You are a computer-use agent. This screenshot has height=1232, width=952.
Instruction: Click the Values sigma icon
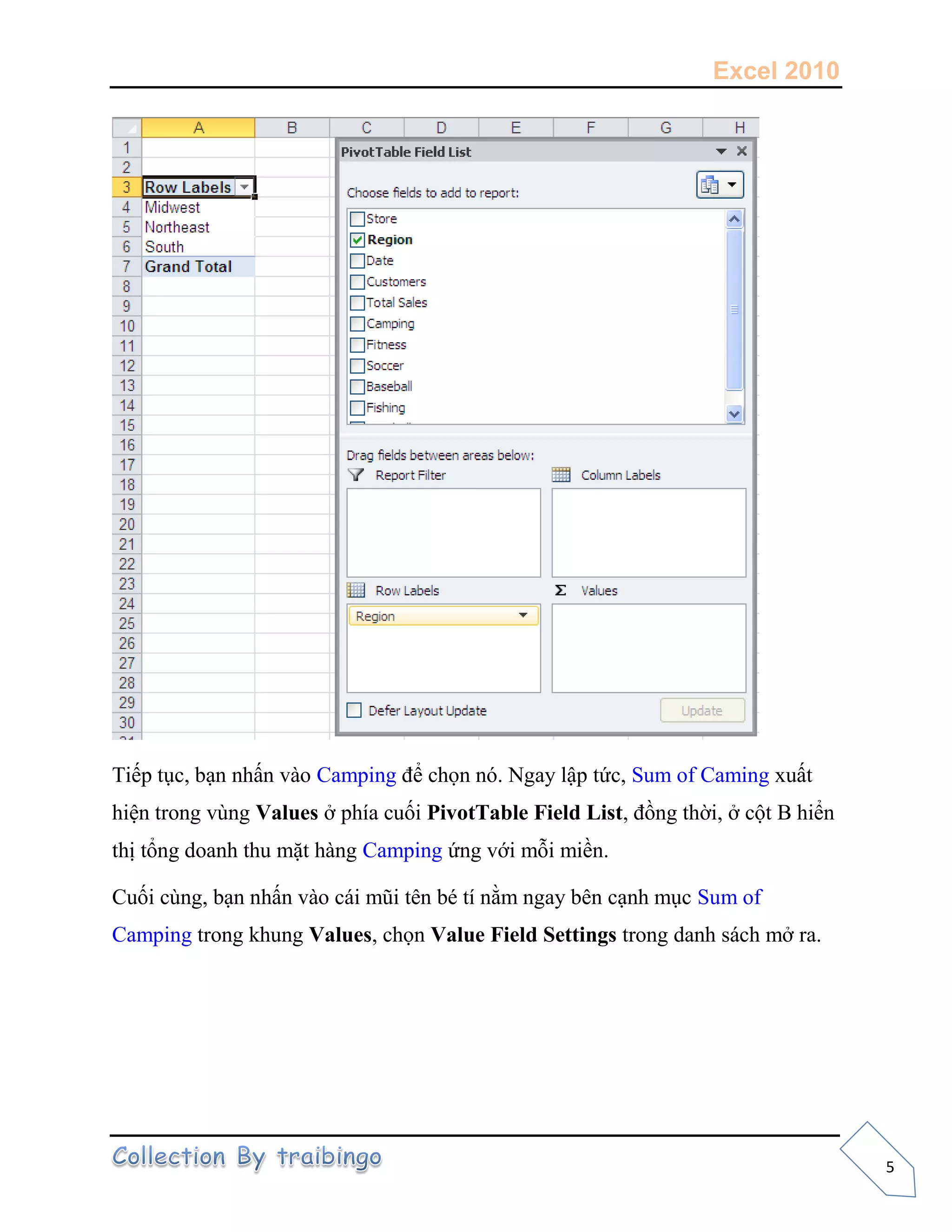tap(561, 590)
